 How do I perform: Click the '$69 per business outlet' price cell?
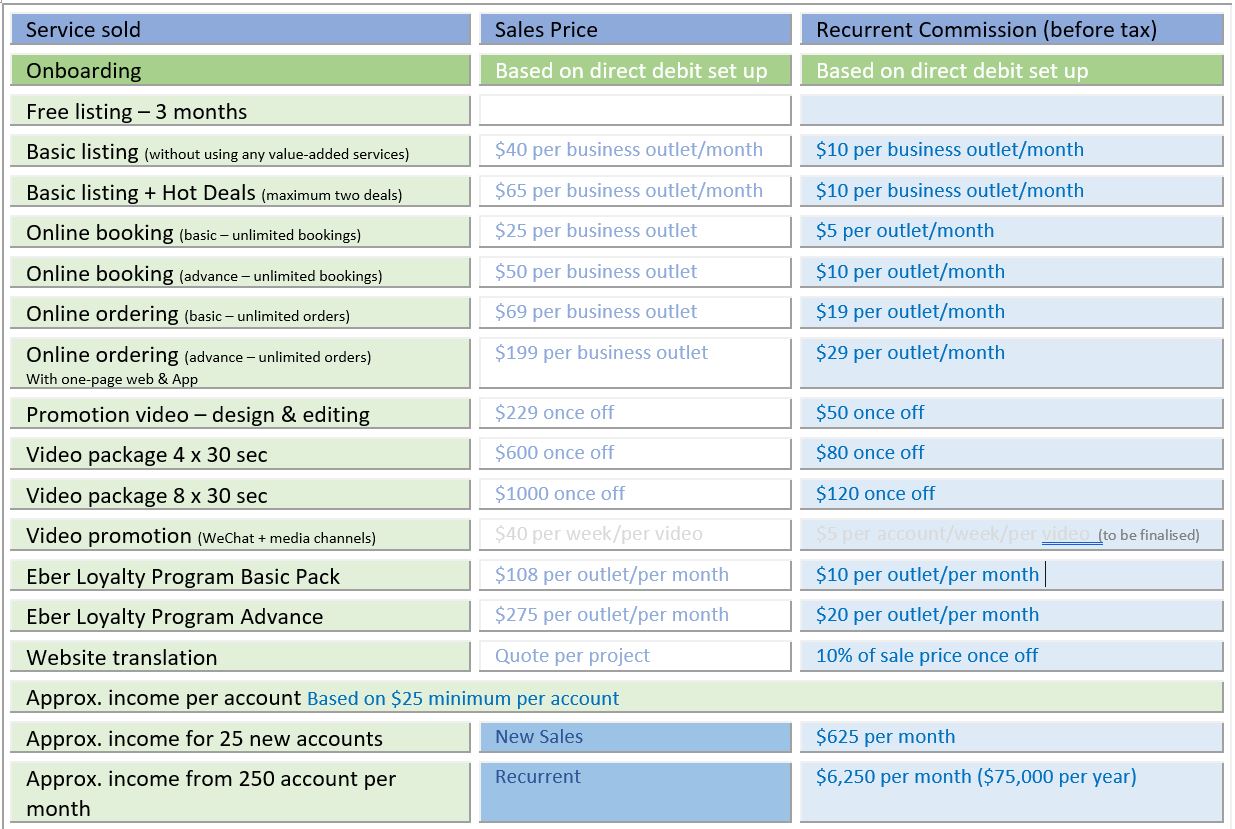point(596,312)
